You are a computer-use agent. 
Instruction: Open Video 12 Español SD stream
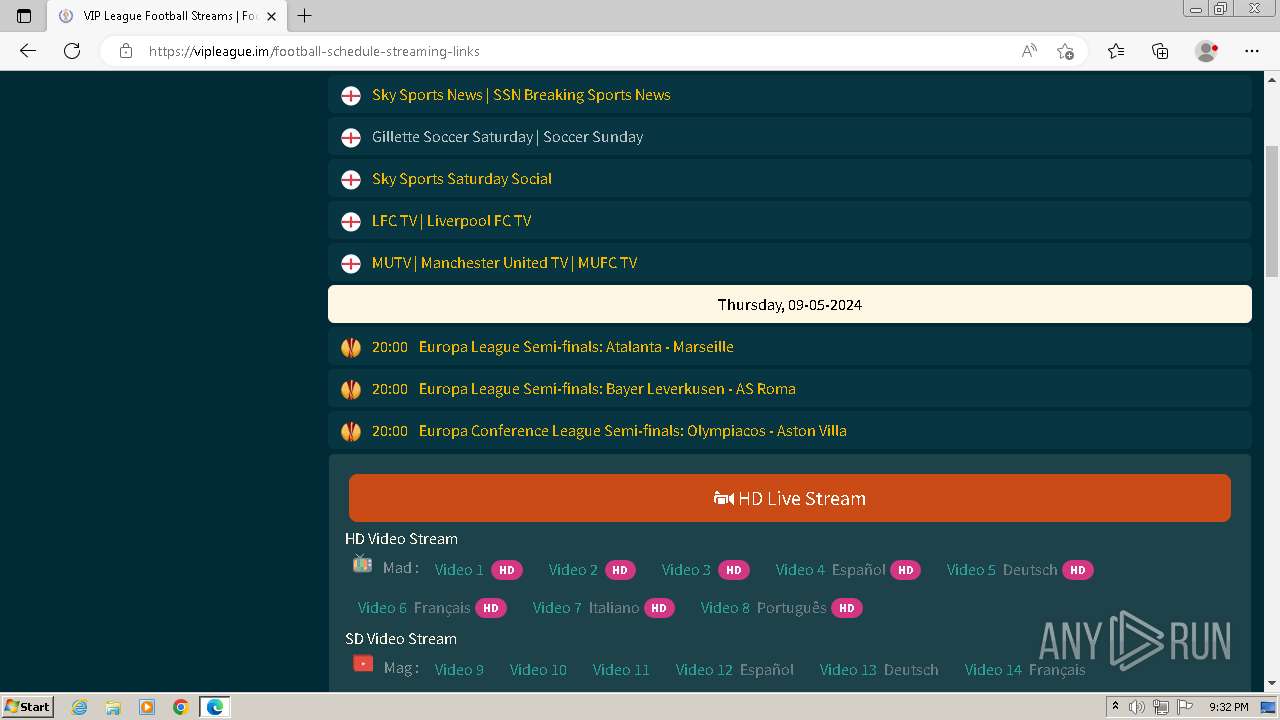(x=735, y=670)
